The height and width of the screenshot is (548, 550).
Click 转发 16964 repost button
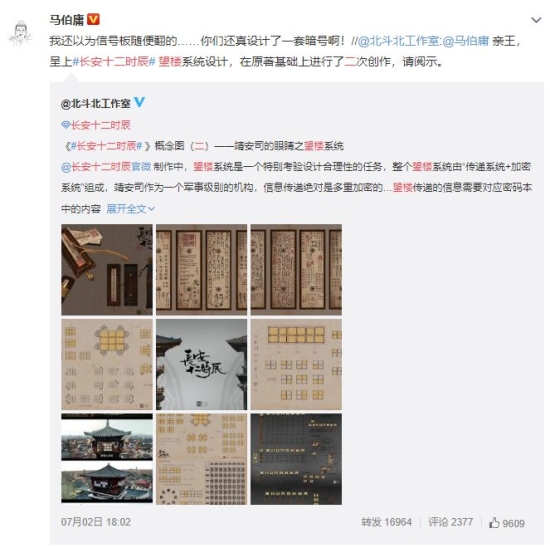[x=386, y=522]
